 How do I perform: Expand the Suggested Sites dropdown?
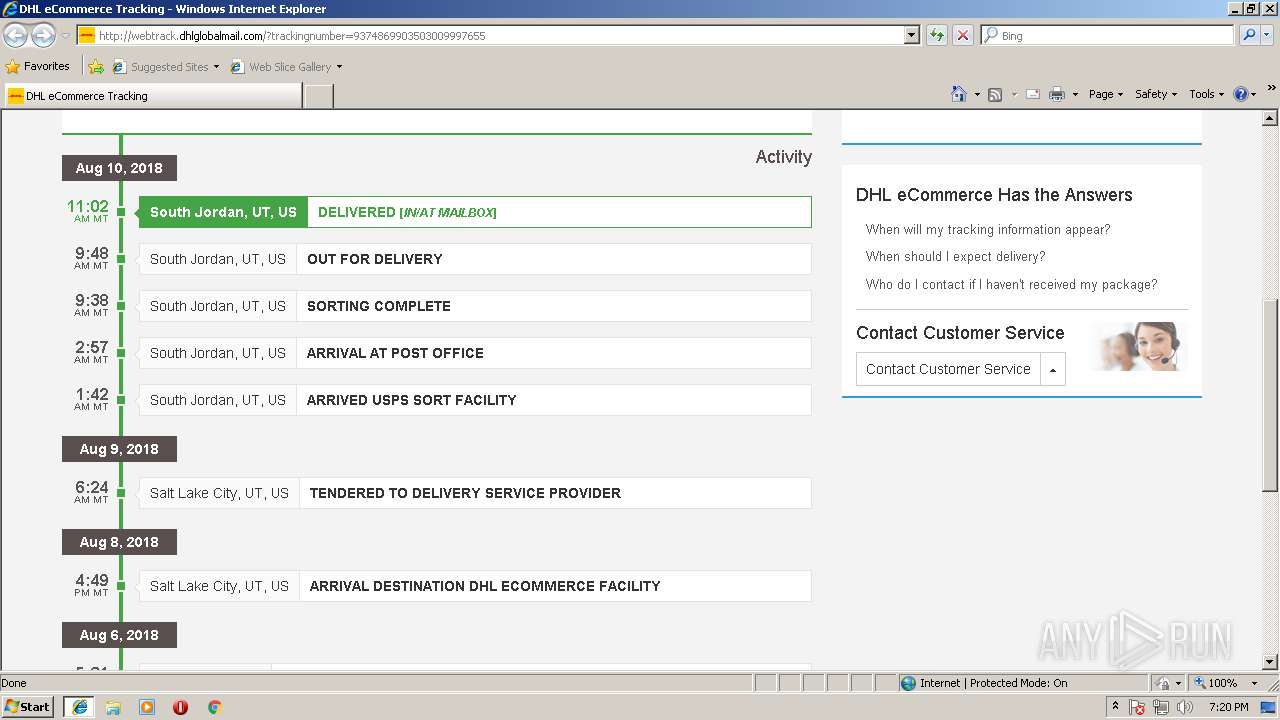coord(216,67)
